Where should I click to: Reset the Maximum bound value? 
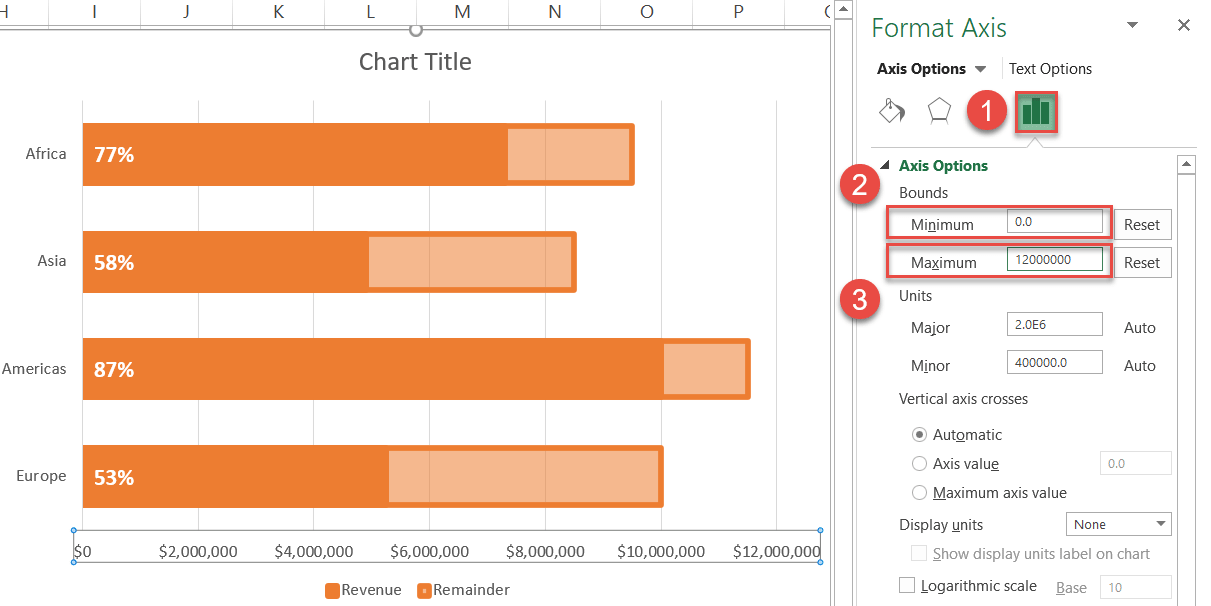[x=1141, y=263]
